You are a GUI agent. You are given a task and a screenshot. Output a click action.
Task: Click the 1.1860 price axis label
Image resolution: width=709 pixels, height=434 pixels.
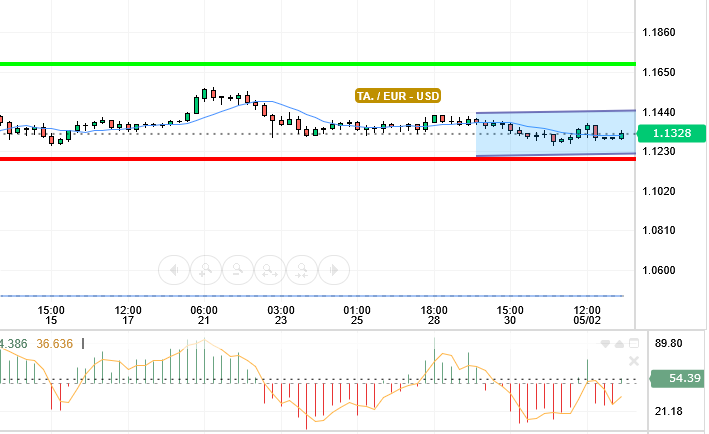point(659,33)
